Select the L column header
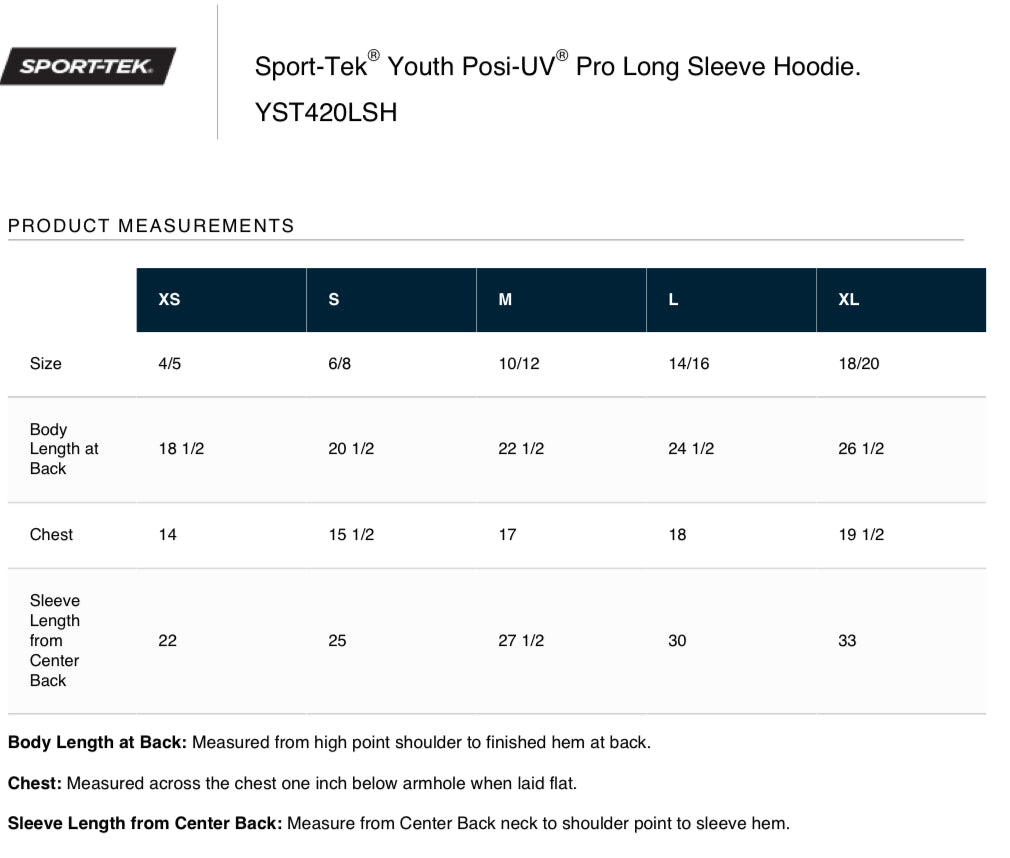Image resolution: width=1010 pixels, height=858 pixels. (731, 300)
